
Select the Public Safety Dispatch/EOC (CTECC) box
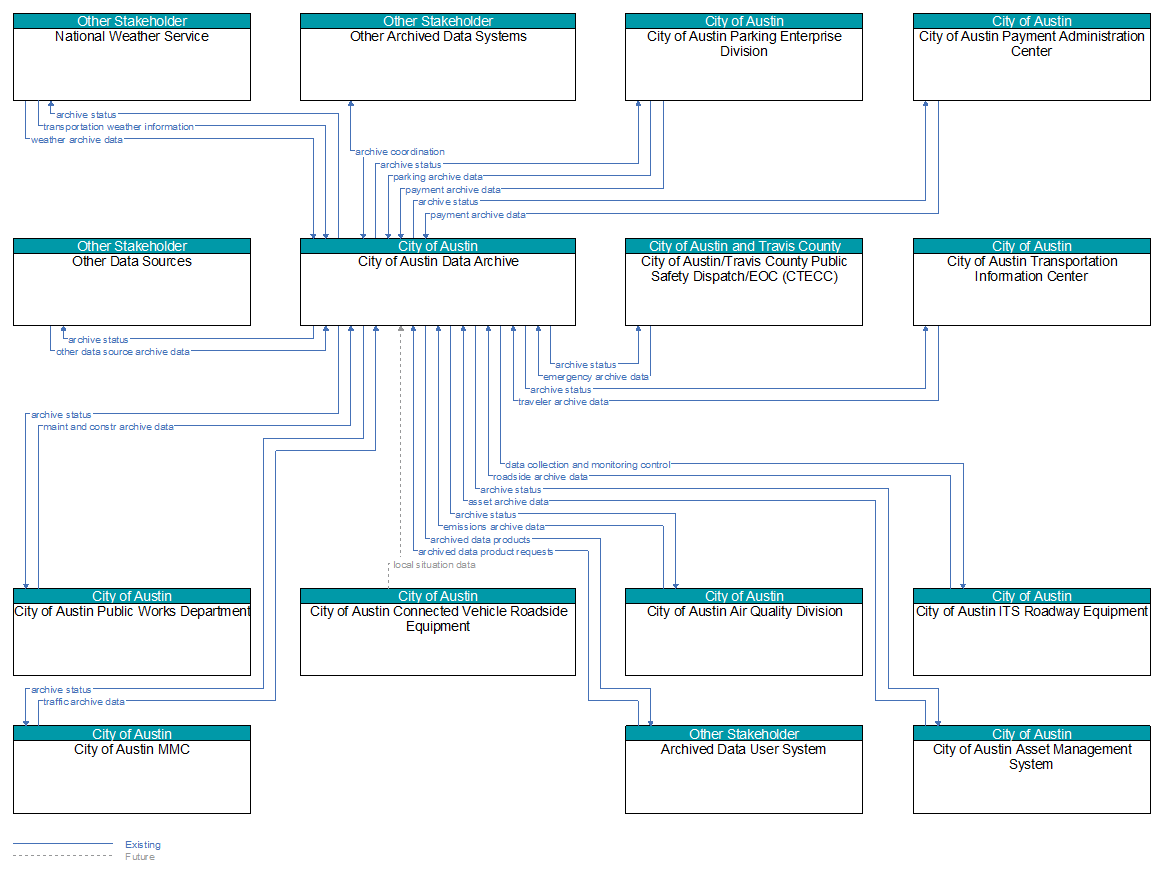(x=743, y=282)
